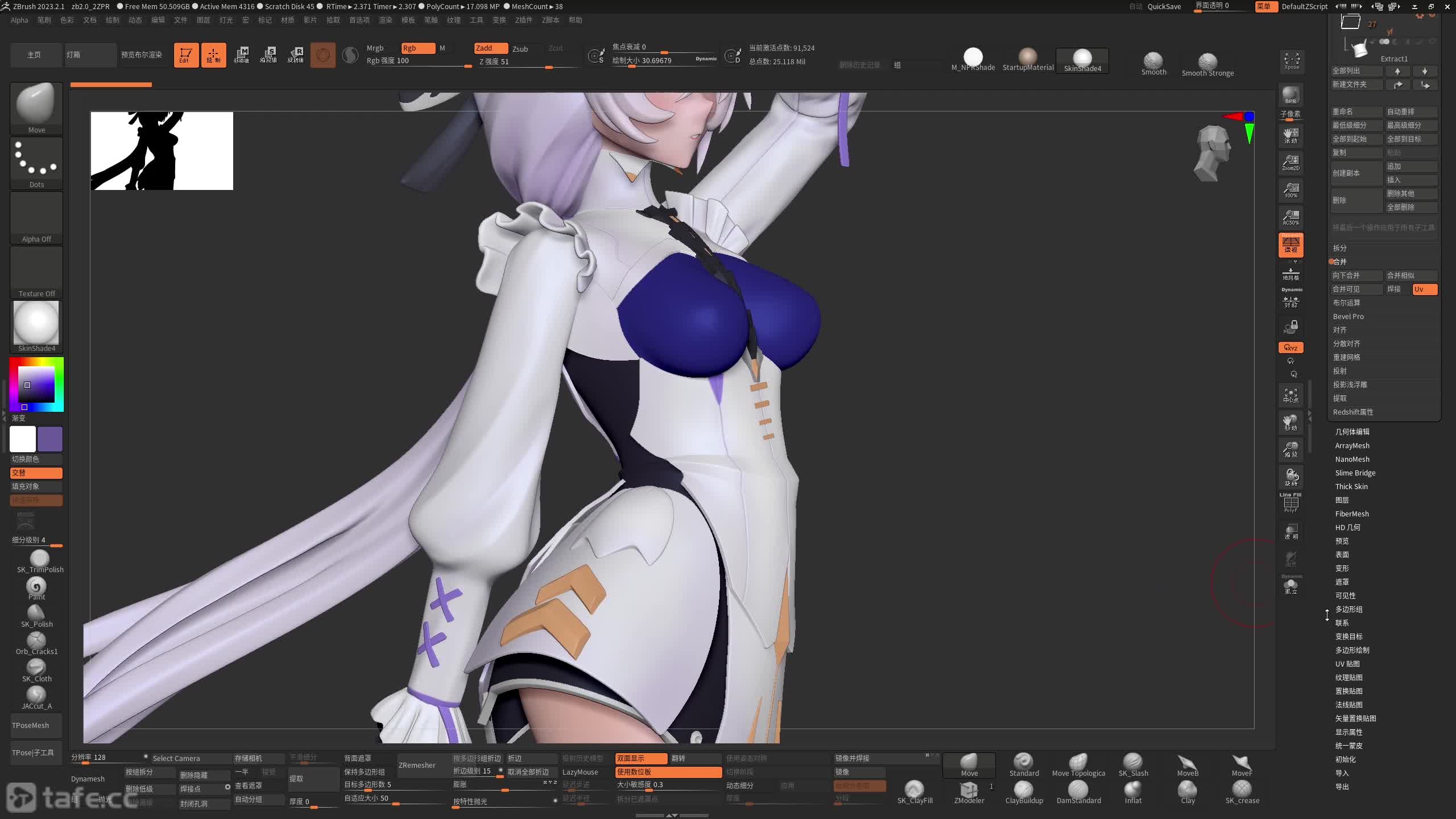Activate the Edit mode button
1456x819 pixels.
click(186, 55)
